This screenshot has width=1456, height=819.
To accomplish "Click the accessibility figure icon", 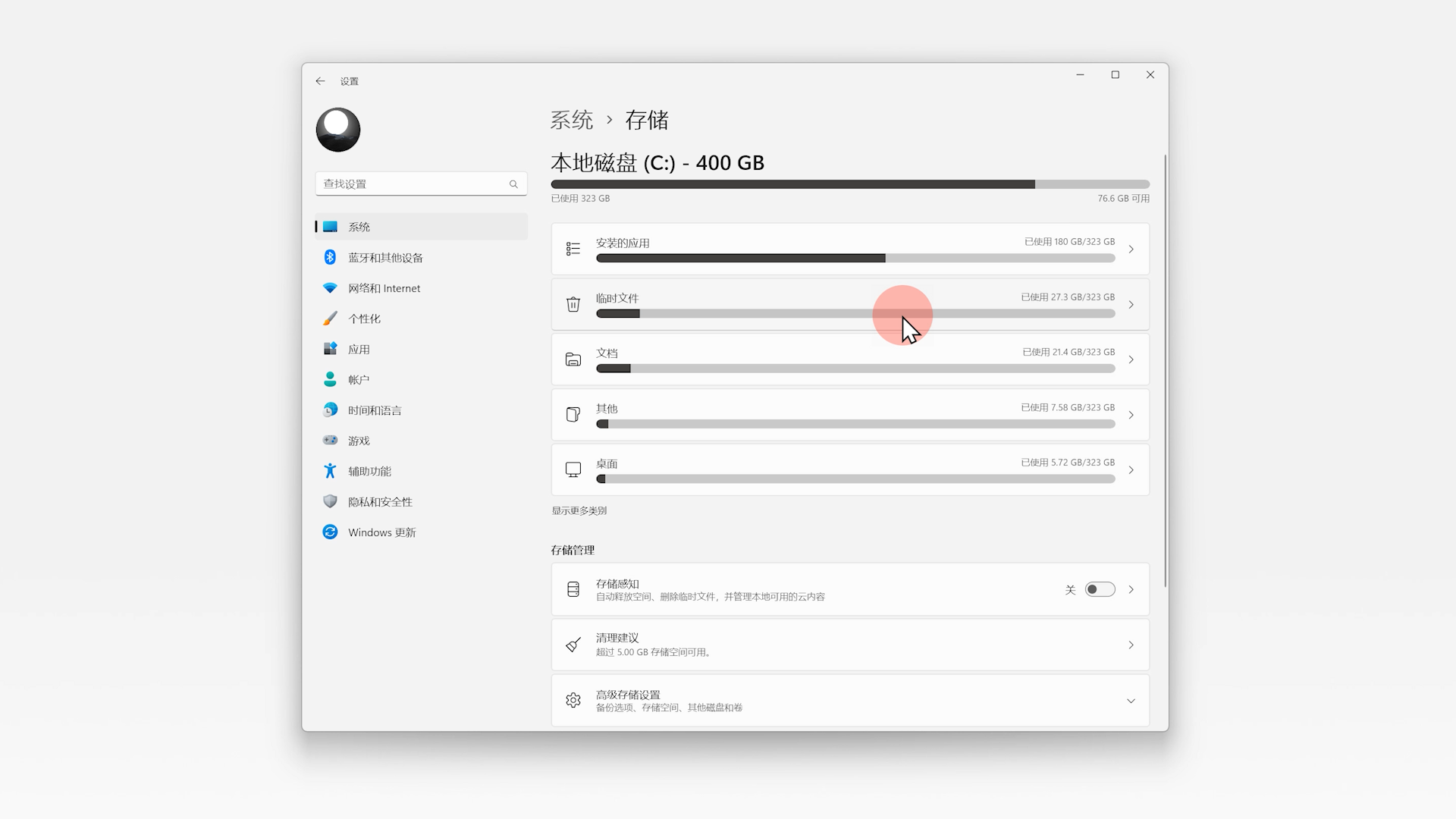I will point(330,471).
